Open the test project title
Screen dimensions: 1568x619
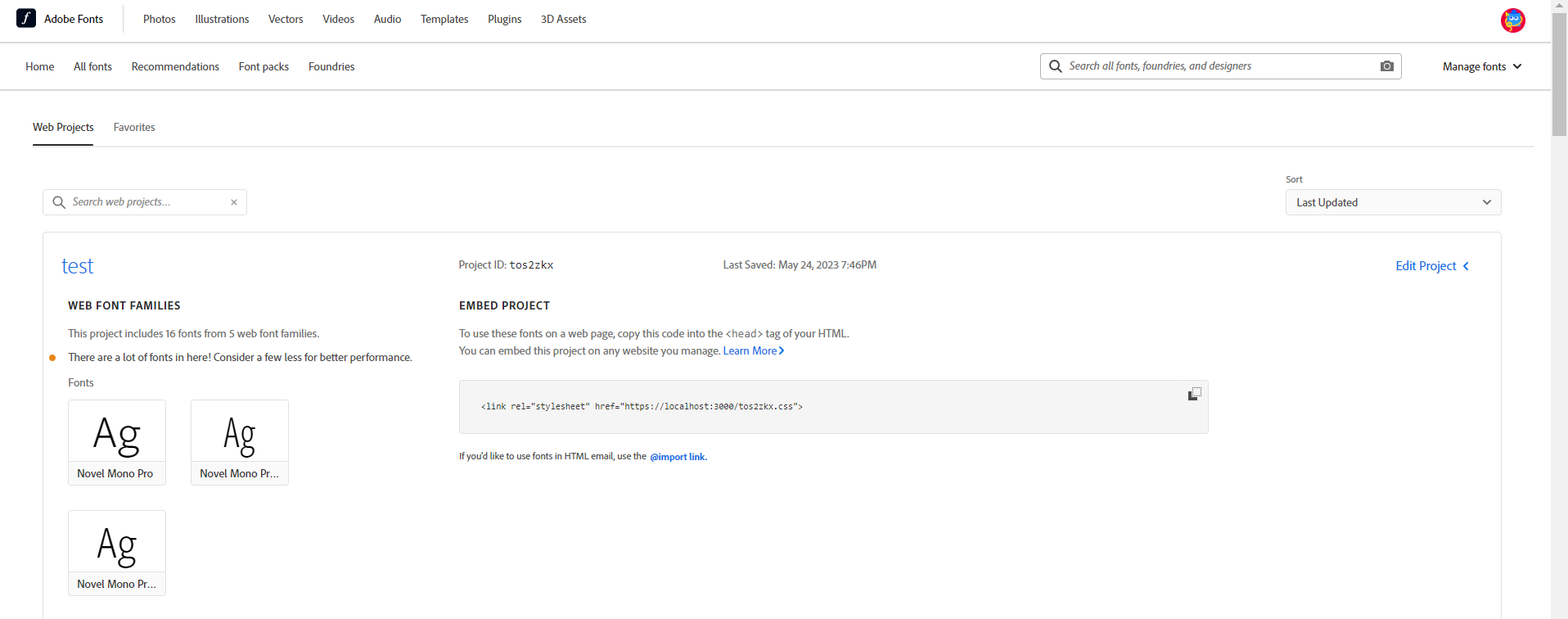point(78,266)
